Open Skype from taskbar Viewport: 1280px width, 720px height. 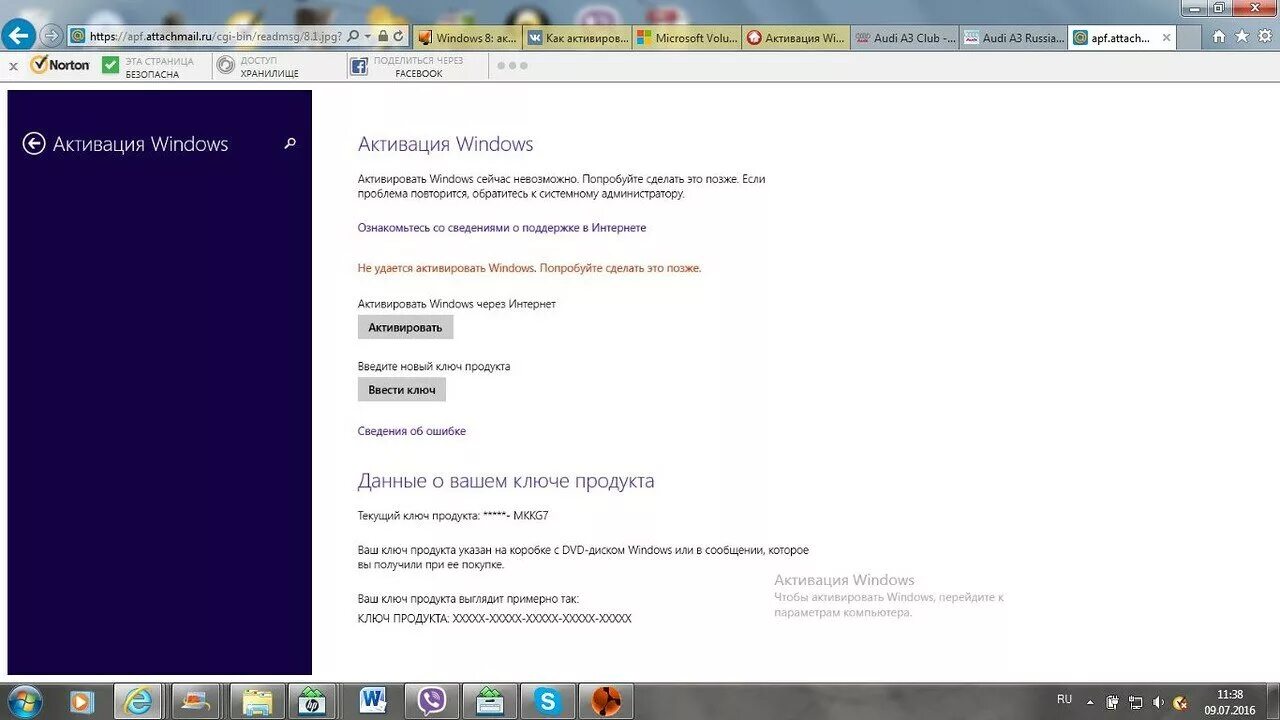click(548, 701)
